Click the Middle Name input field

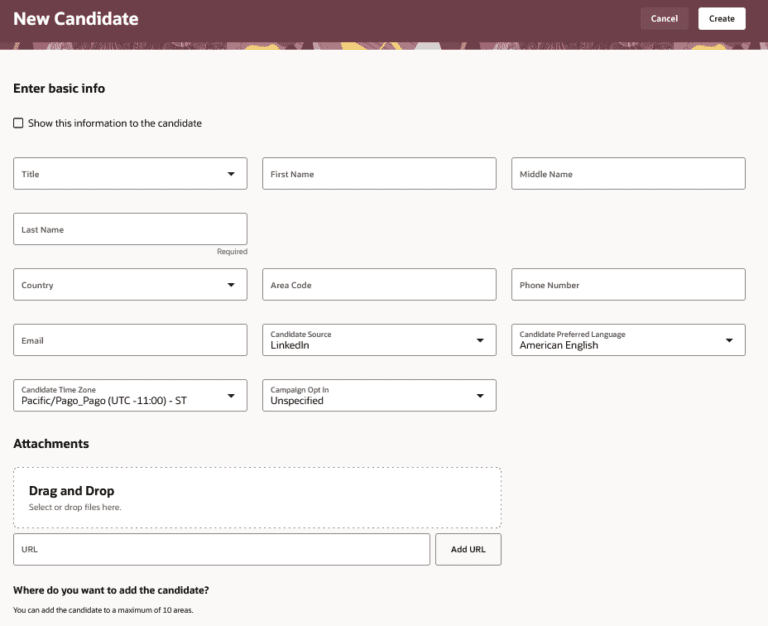pos(628,174)
